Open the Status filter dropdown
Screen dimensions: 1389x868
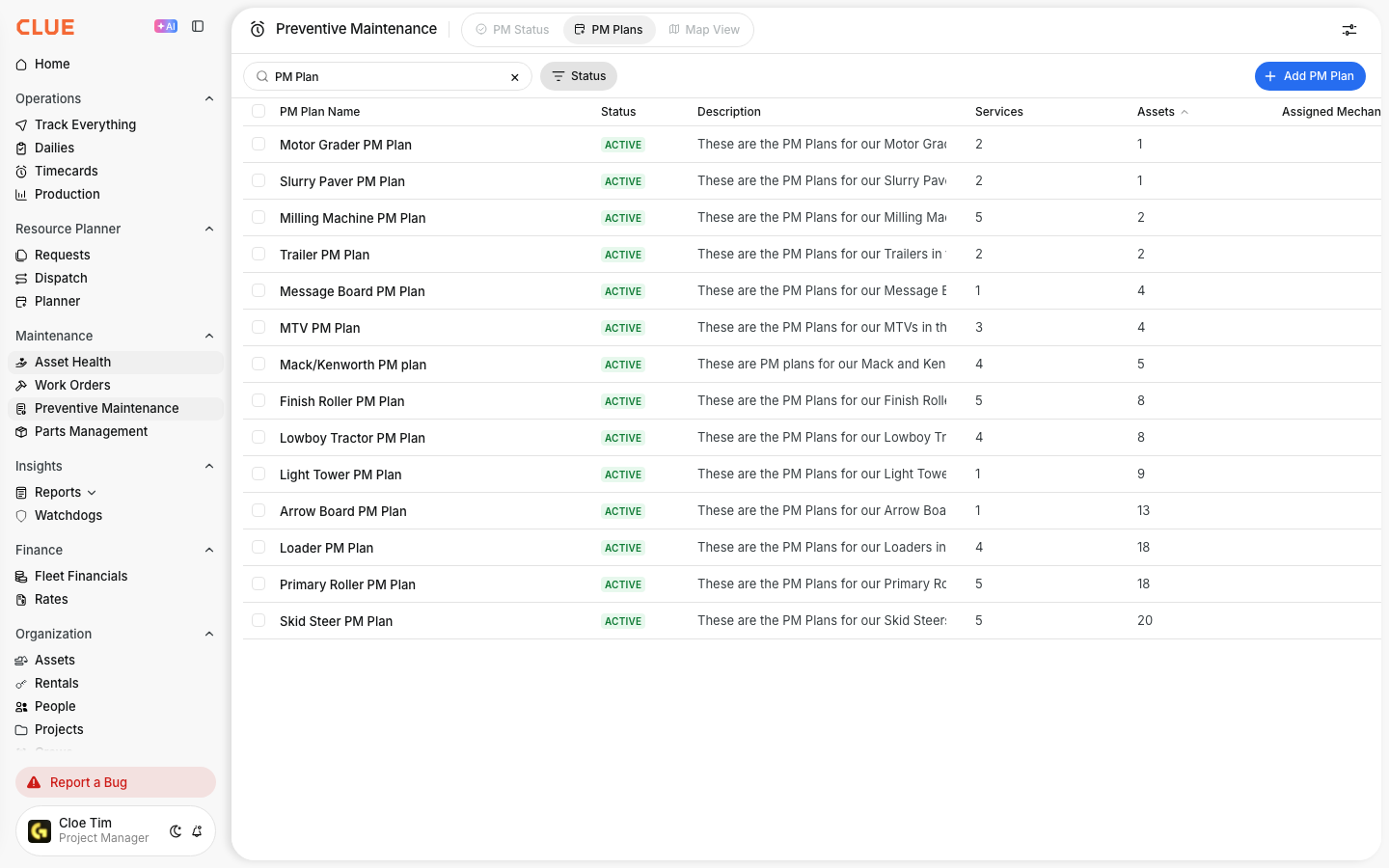click(x=579, y=76)
